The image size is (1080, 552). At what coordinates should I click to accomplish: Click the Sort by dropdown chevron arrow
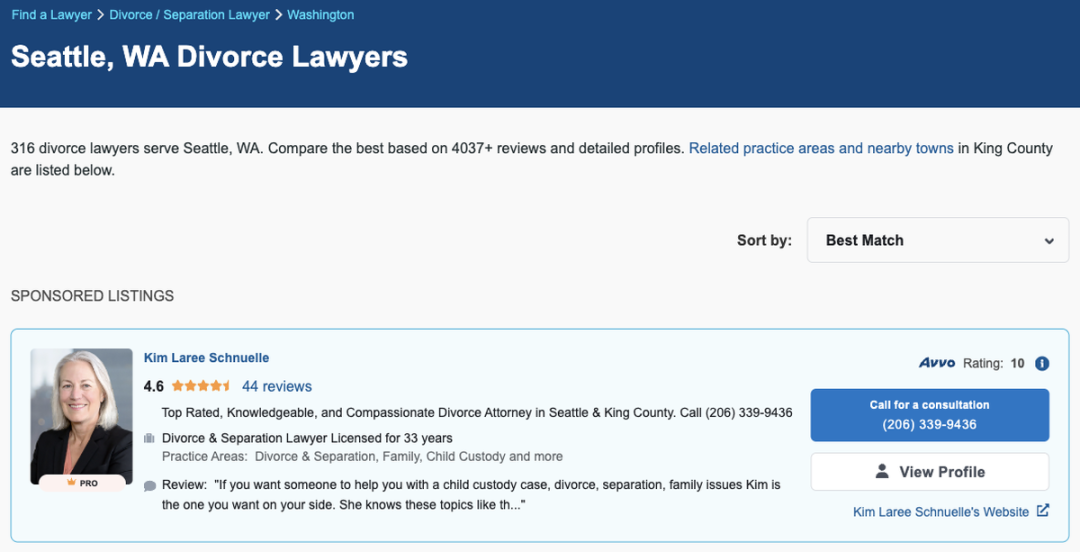point(1049,241)
